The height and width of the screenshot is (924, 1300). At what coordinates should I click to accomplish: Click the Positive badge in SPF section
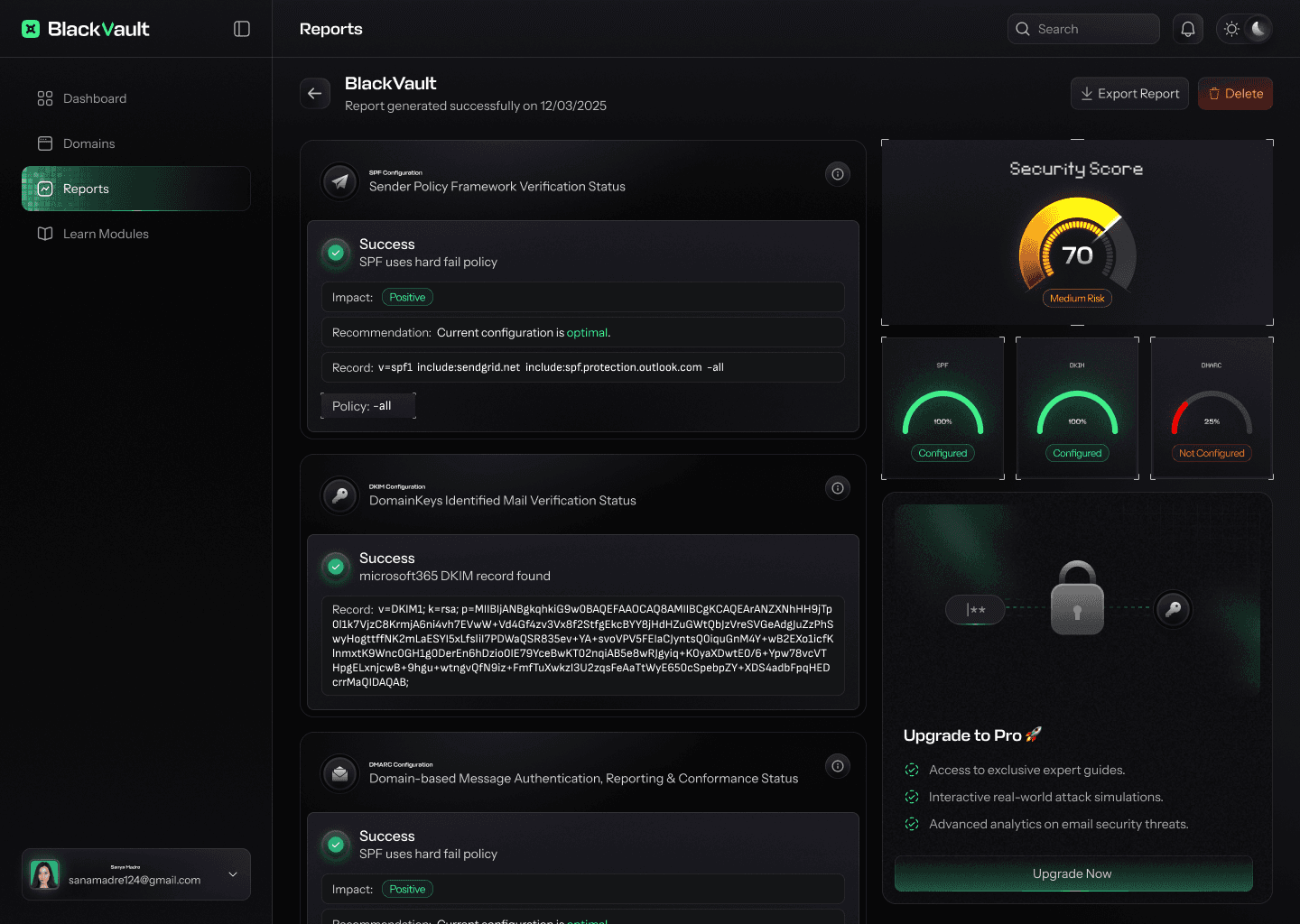(407, 297)
